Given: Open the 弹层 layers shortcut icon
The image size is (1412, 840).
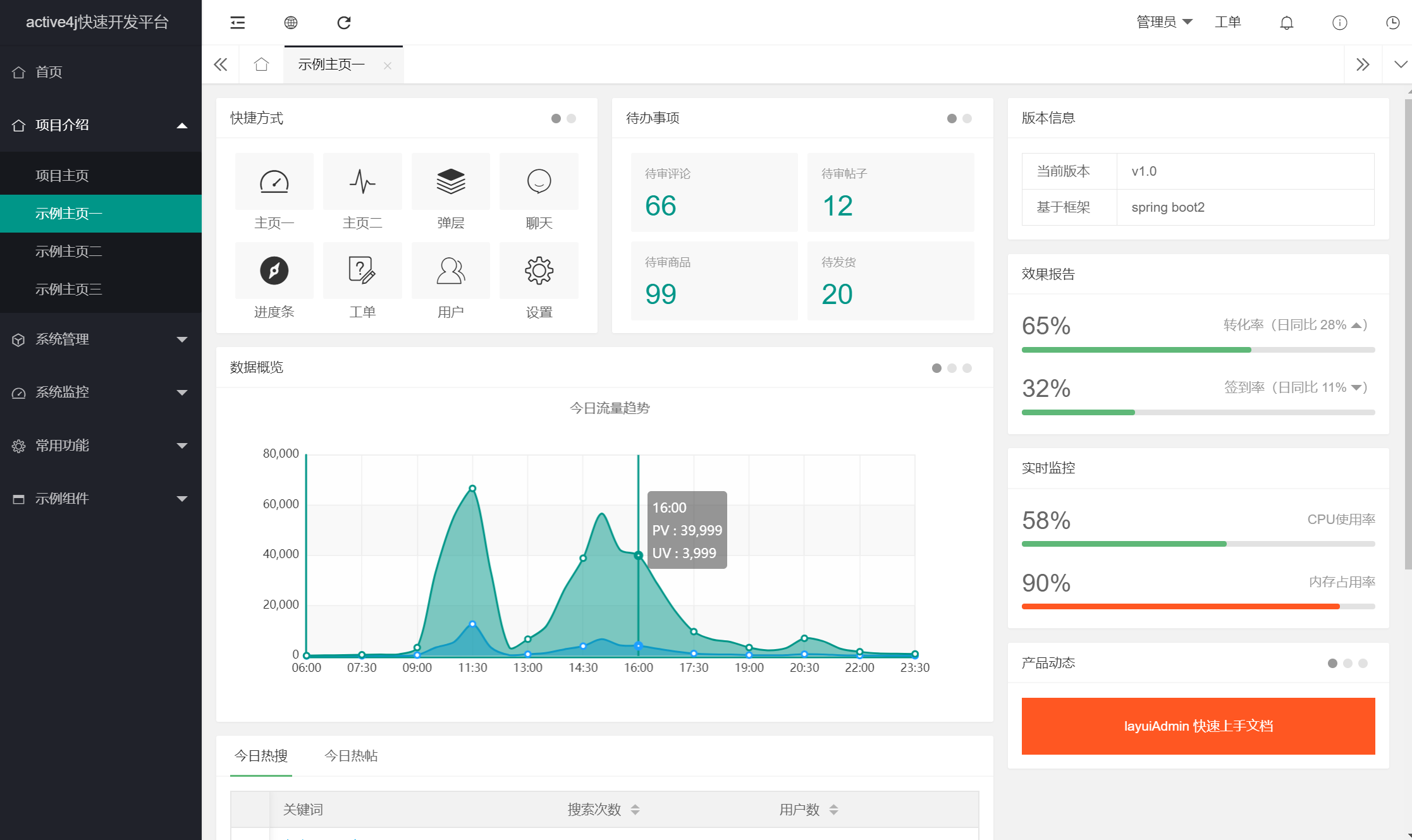Looking at the screenshot, I should point(451,181).
